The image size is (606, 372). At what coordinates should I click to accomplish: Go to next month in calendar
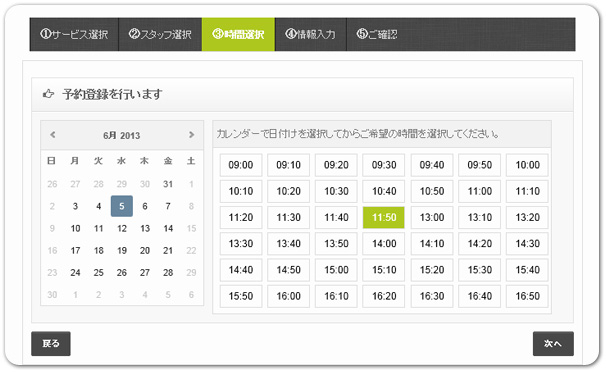click(191, 135)
